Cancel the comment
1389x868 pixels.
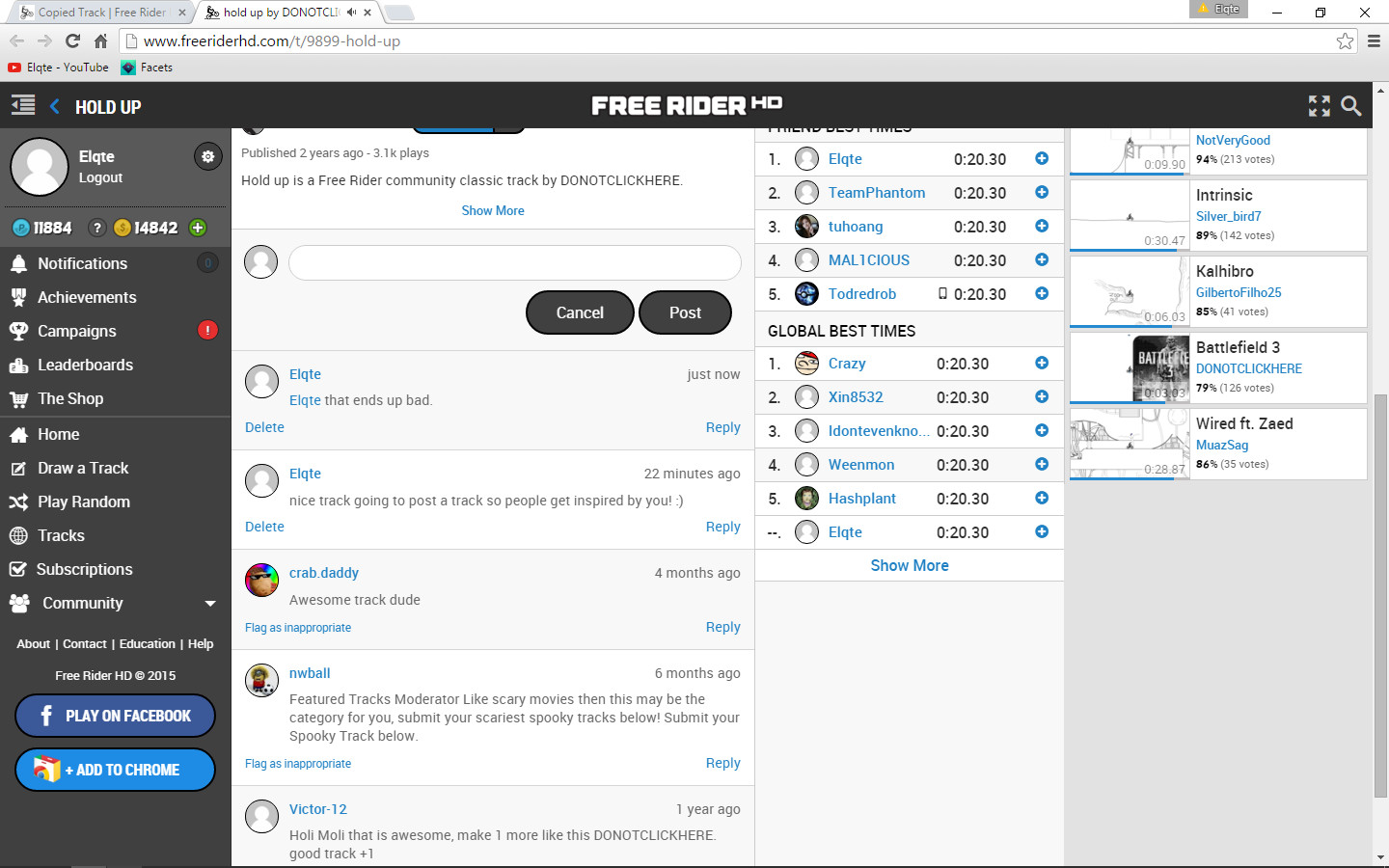point(580,312)
